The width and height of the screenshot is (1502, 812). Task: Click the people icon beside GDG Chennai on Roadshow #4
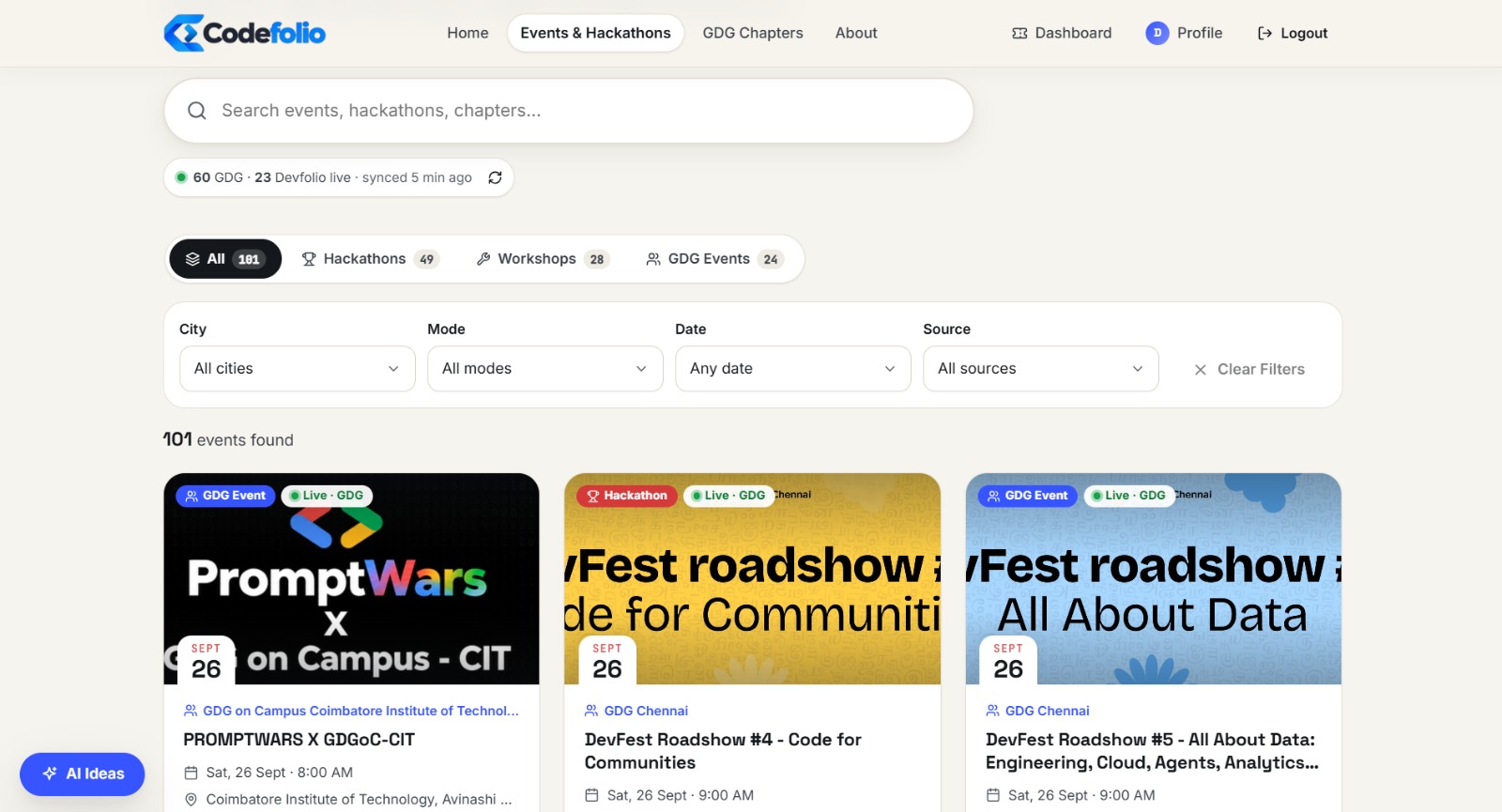[591, 711]
